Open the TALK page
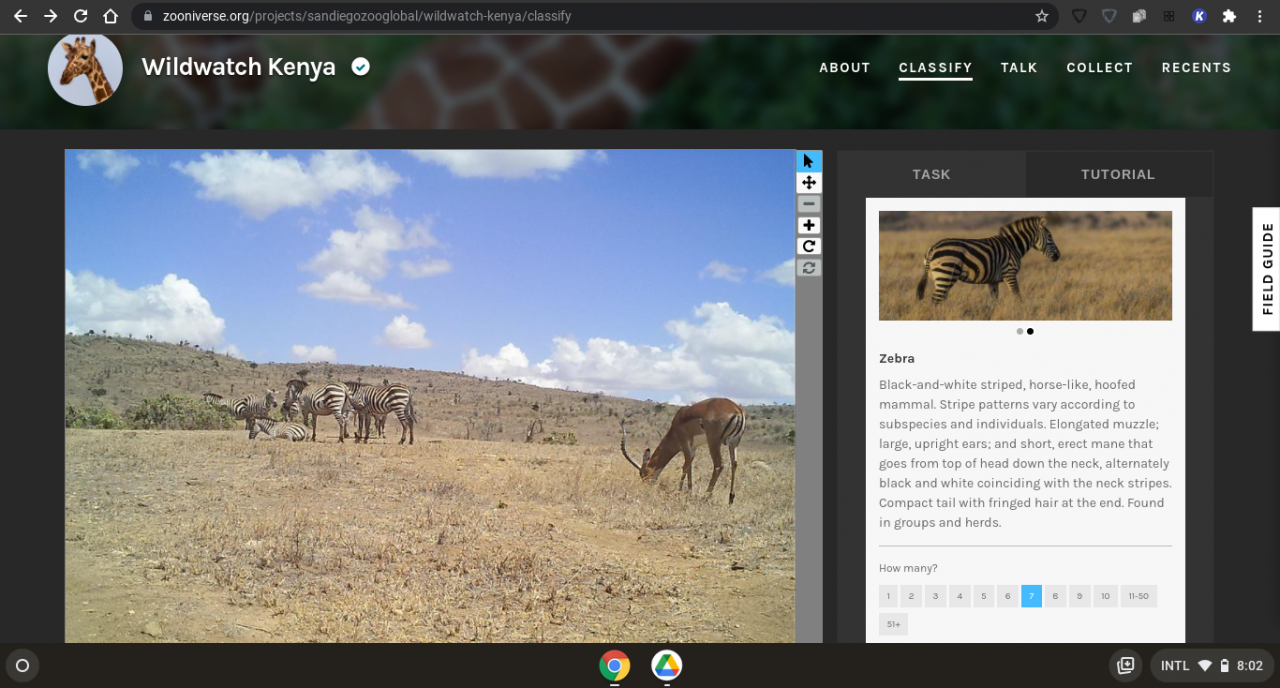The width and height of the screenshot is (1280, 688). pos(1019,68)
